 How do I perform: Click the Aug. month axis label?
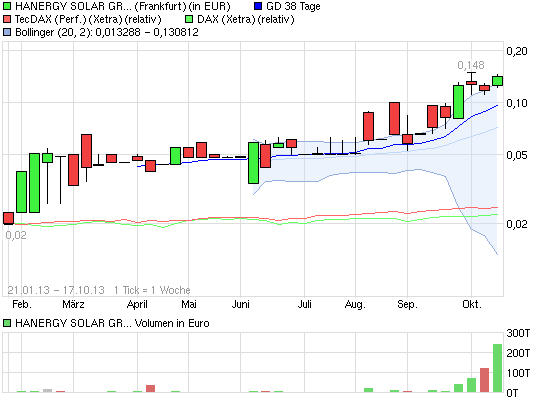pyautogui.click(x=355, y=305)
